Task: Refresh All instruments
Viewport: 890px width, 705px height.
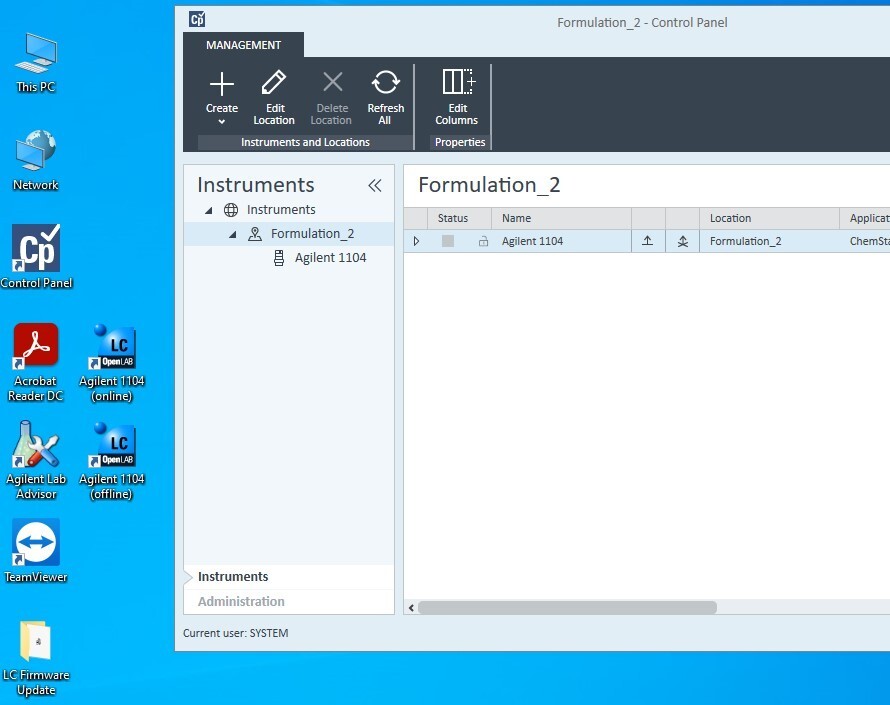Action: 385,97
